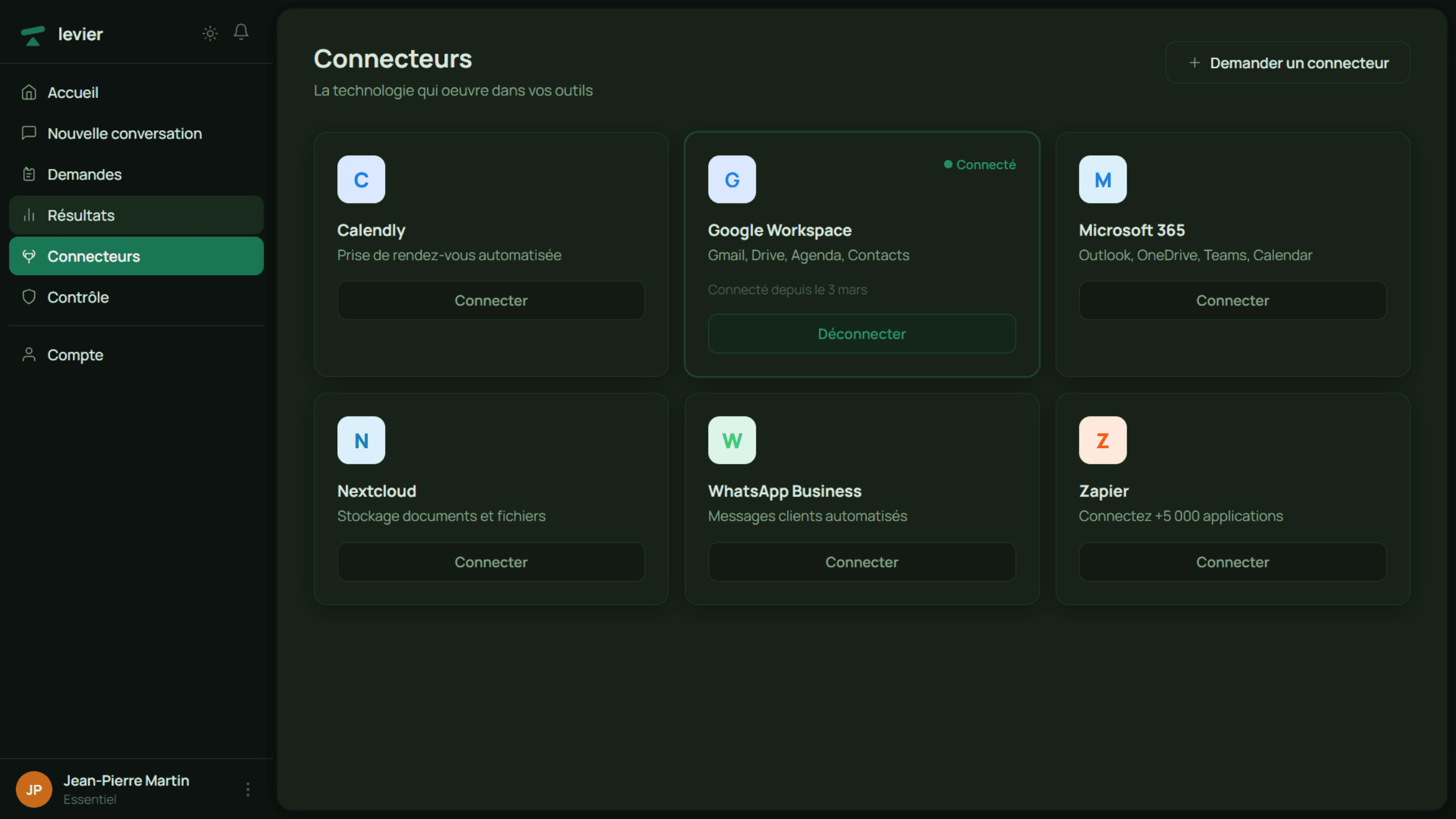This screenshot has width=1456, height=819.
Task: Click the Calendly C icon
Action: (361, 180)
